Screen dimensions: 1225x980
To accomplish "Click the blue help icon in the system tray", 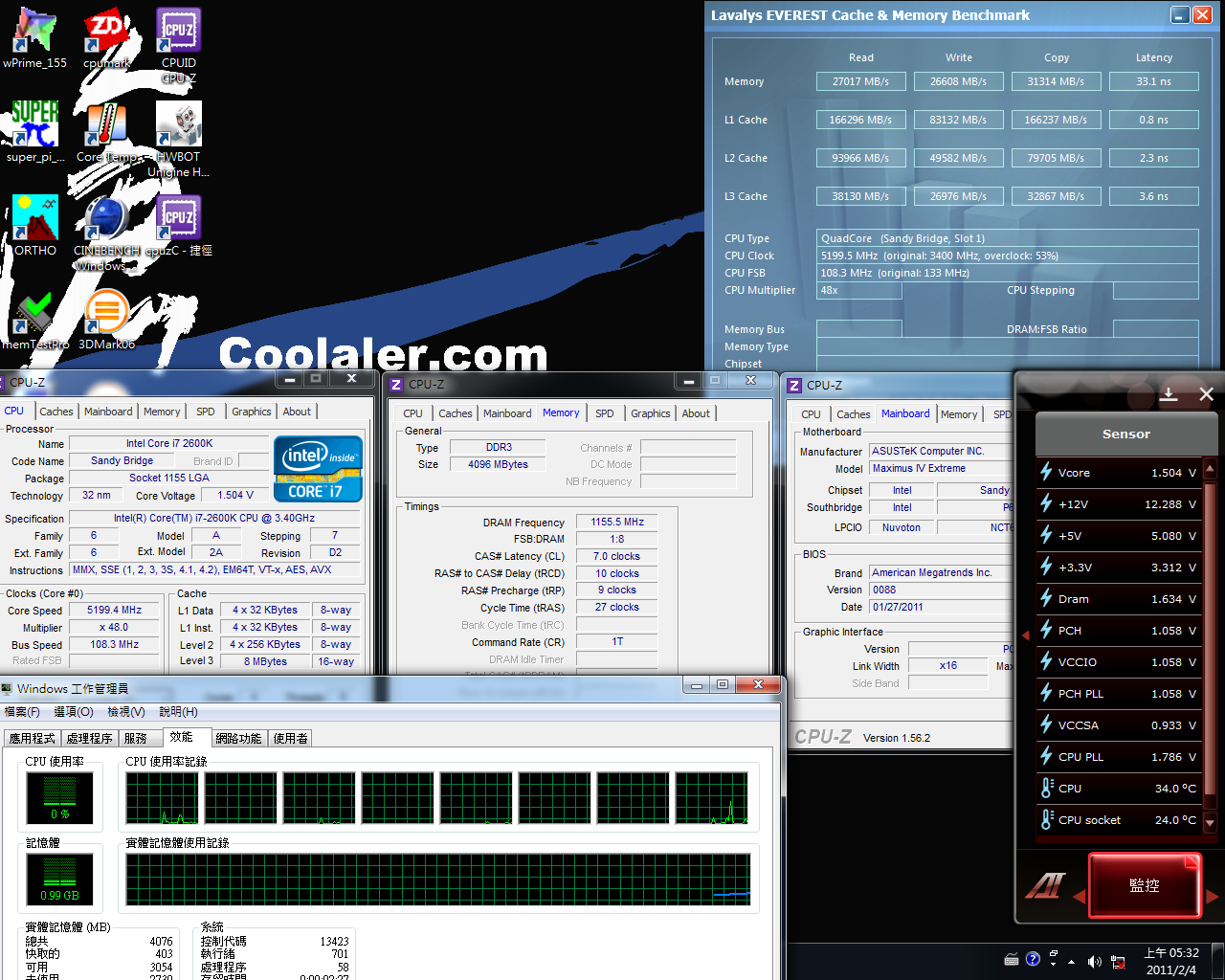I will coord(1033,959).
